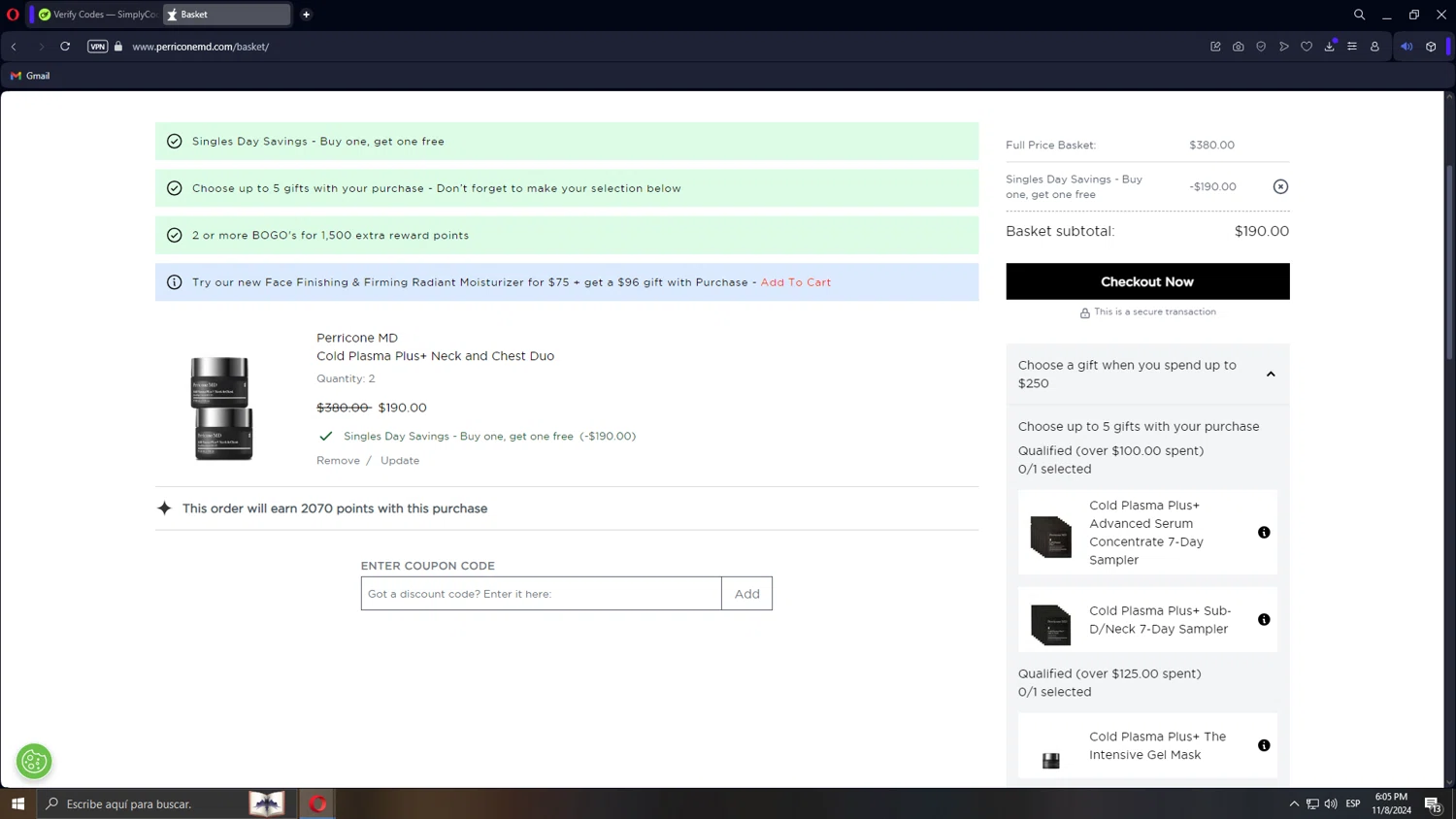Open the Windows notification center
The image size is (1456, 819).
pyautogui.click(x=1433, y=803)
